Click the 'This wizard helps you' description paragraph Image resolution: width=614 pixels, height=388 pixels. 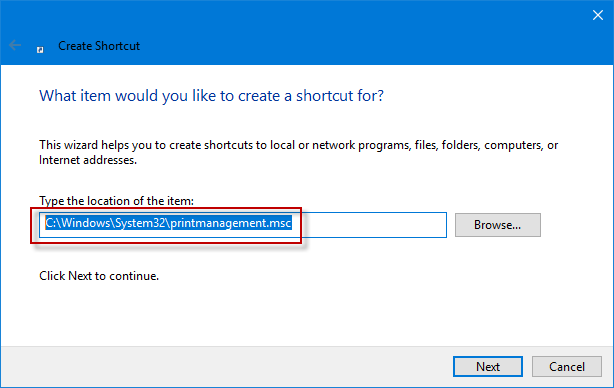click(298, 152)
